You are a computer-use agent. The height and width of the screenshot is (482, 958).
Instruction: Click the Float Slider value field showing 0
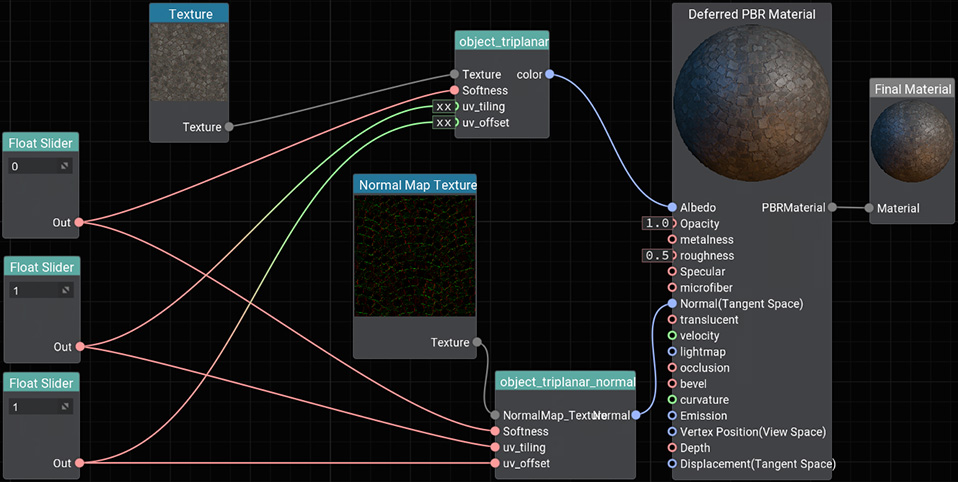click(x=40, y=166)
